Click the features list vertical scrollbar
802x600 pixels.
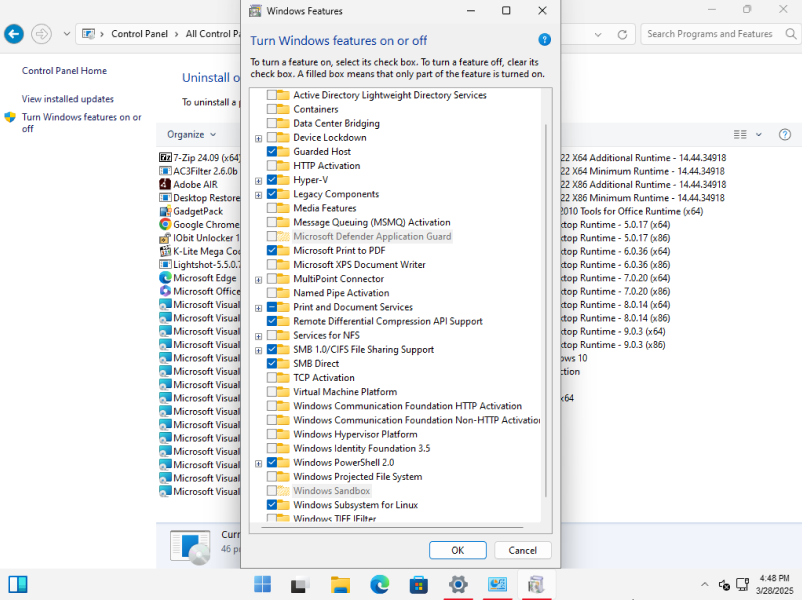pos(546,310)
